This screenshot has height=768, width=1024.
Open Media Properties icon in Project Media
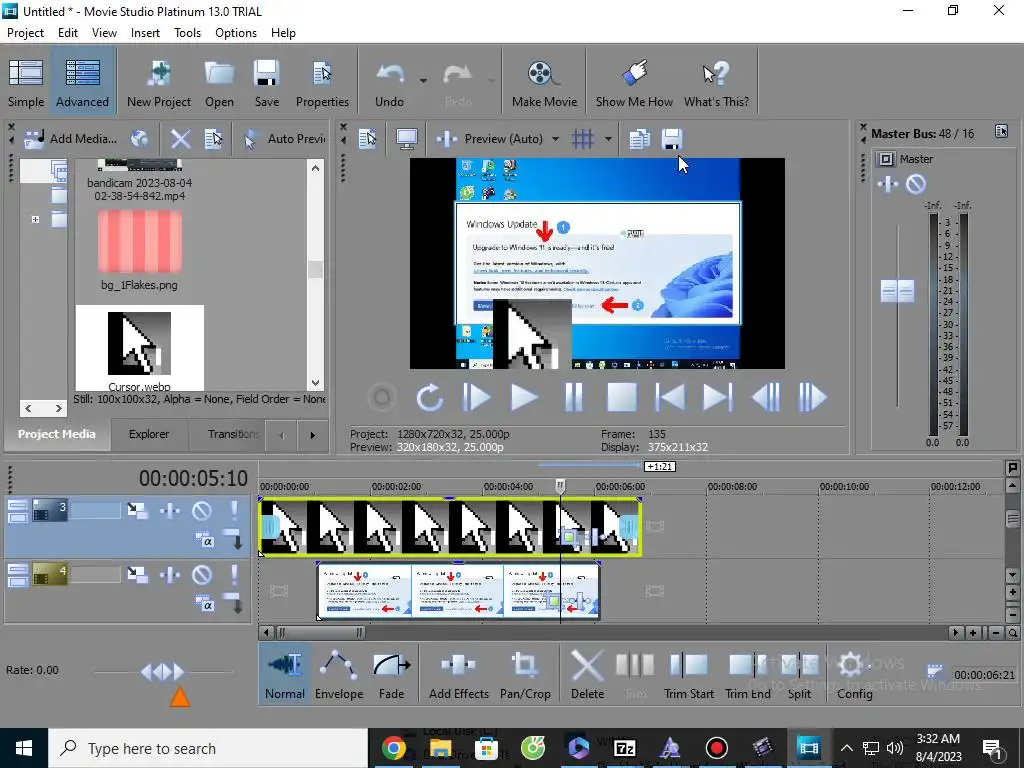[214, 138]
